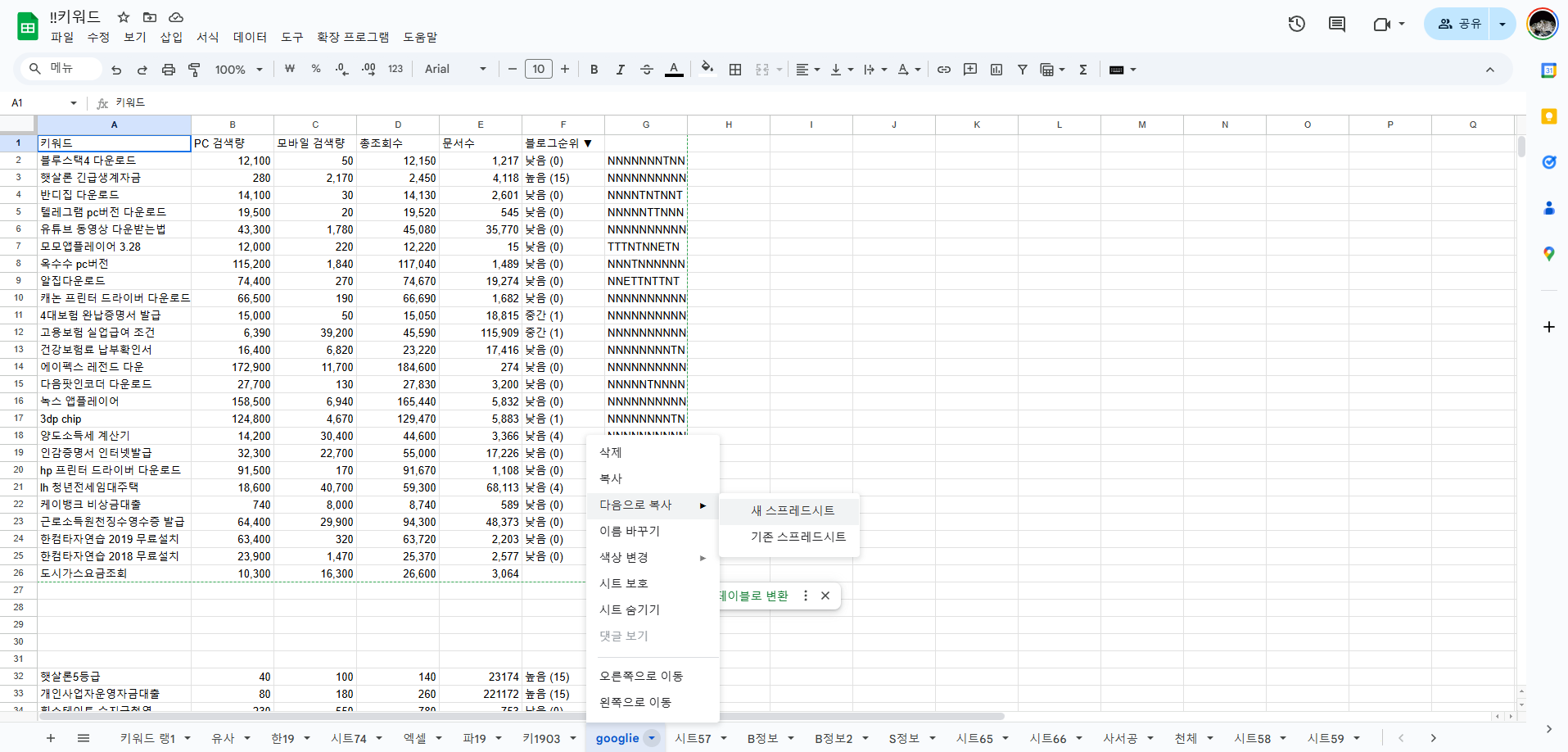
Task: Choose 시트 보호 in context menu
Action: tap(653, 583)
